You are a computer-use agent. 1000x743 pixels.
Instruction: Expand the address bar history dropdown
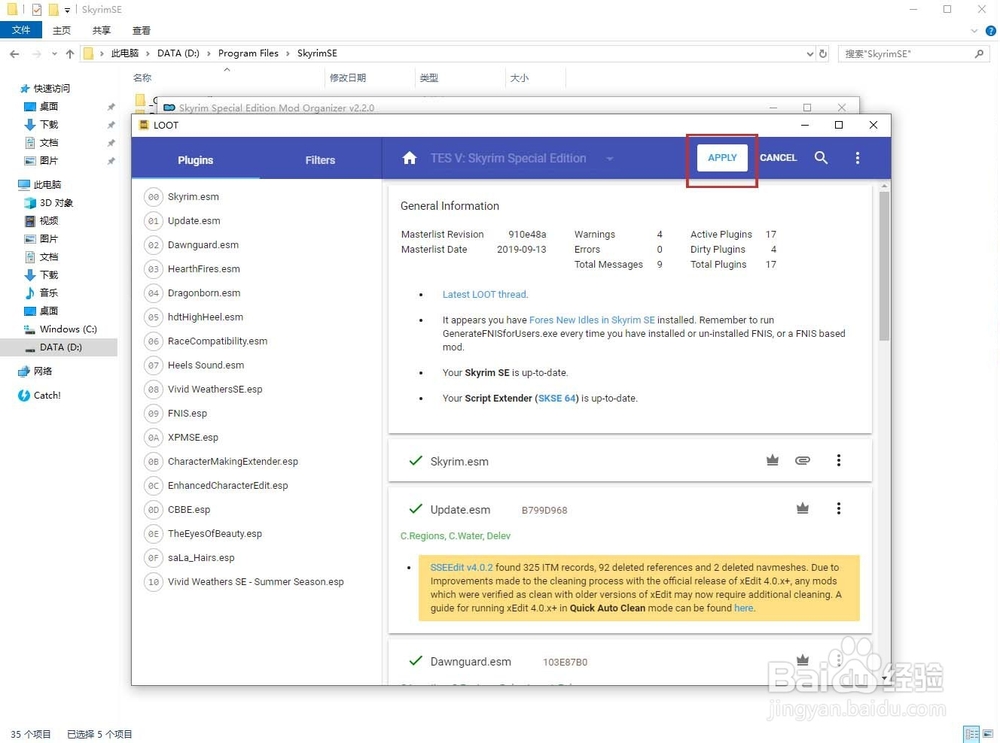(x=810, y=54)
